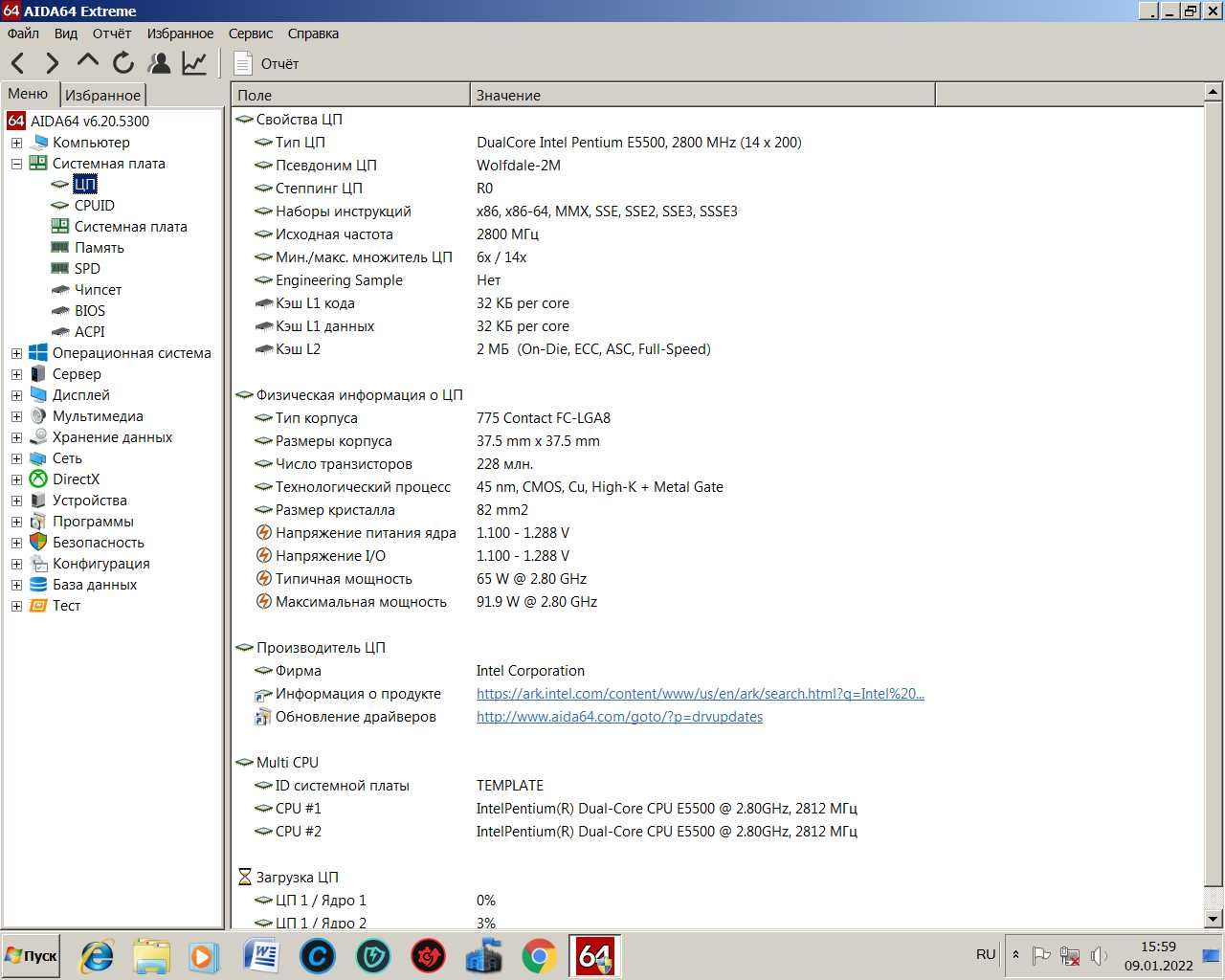The width and height of the screenshot is (1225, 980).
Task: Expand the DirectX tree node
Action: 16,479
